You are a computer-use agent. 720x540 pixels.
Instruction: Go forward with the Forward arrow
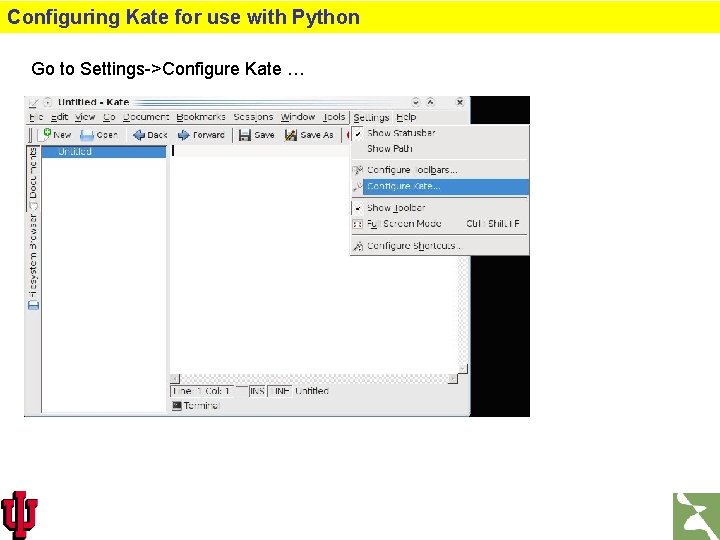click(x=184, y=135)
